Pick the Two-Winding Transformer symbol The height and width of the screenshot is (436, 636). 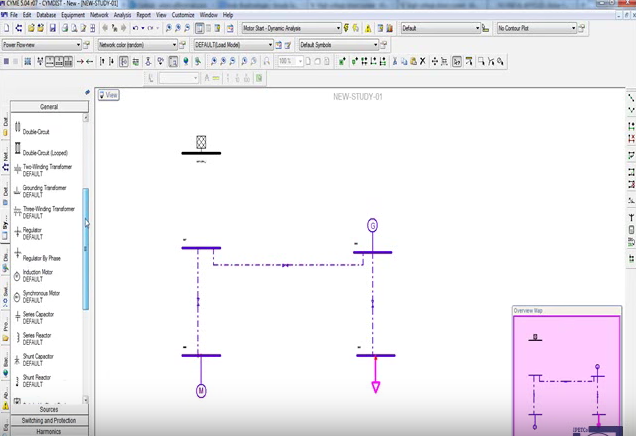coord(47,170)
